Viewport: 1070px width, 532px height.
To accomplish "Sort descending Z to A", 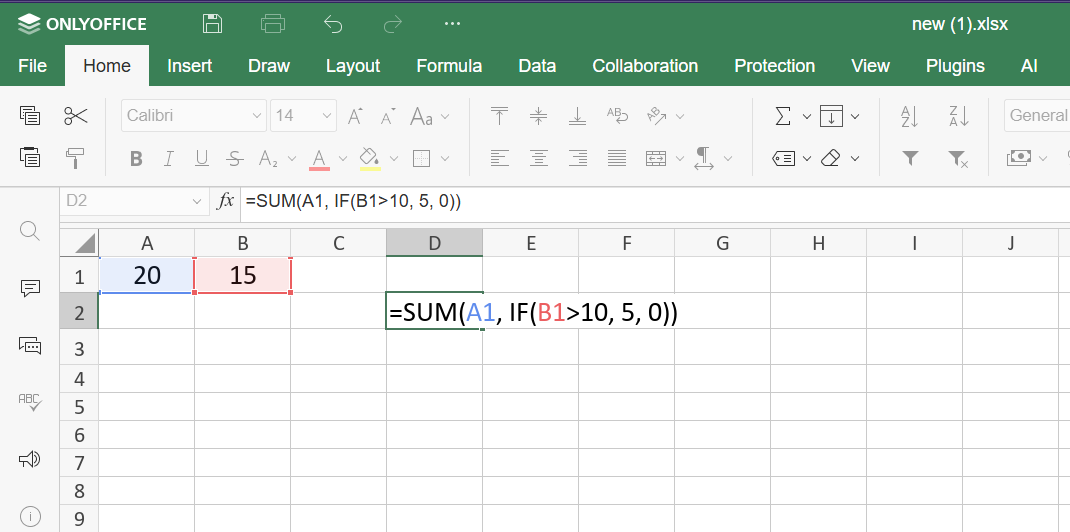I will (959, 116).
